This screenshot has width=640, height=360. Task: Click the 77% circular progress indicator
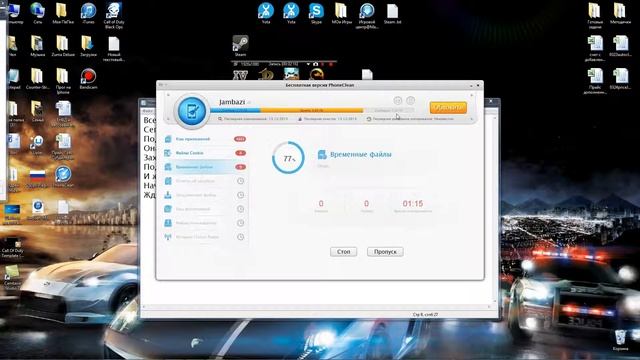[x=288, y=158]
